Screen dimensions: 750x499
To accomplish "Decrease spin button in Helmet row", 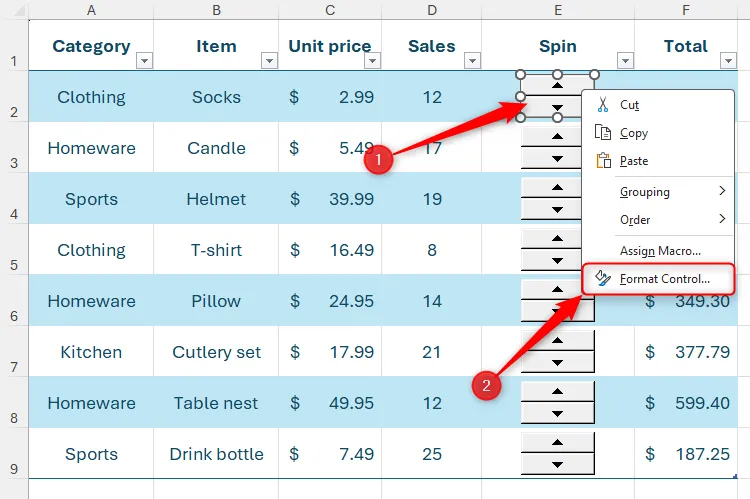I will tap(551, 210).
